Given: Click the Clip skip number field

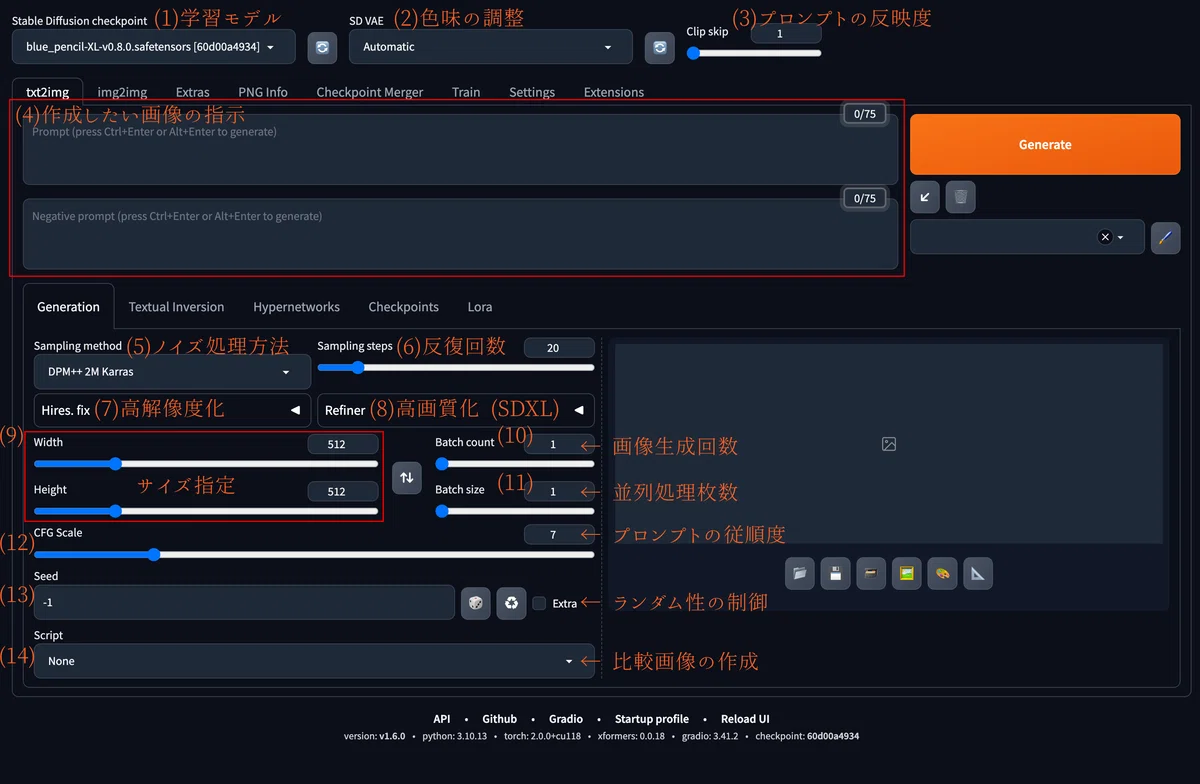Looking at the screenshot, I should click(786, 34).
